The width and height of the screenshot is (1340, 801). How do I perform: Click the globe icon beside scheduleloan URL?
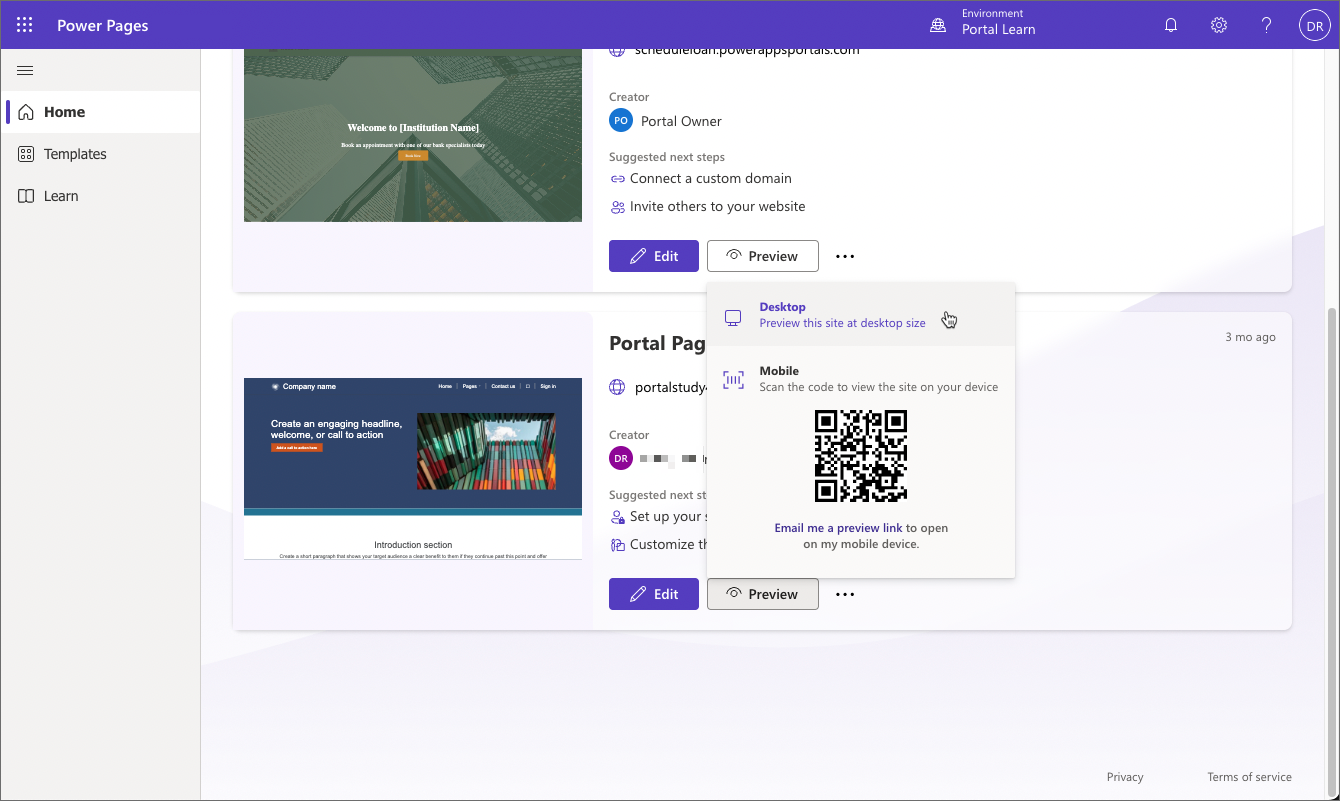[616, 49]
